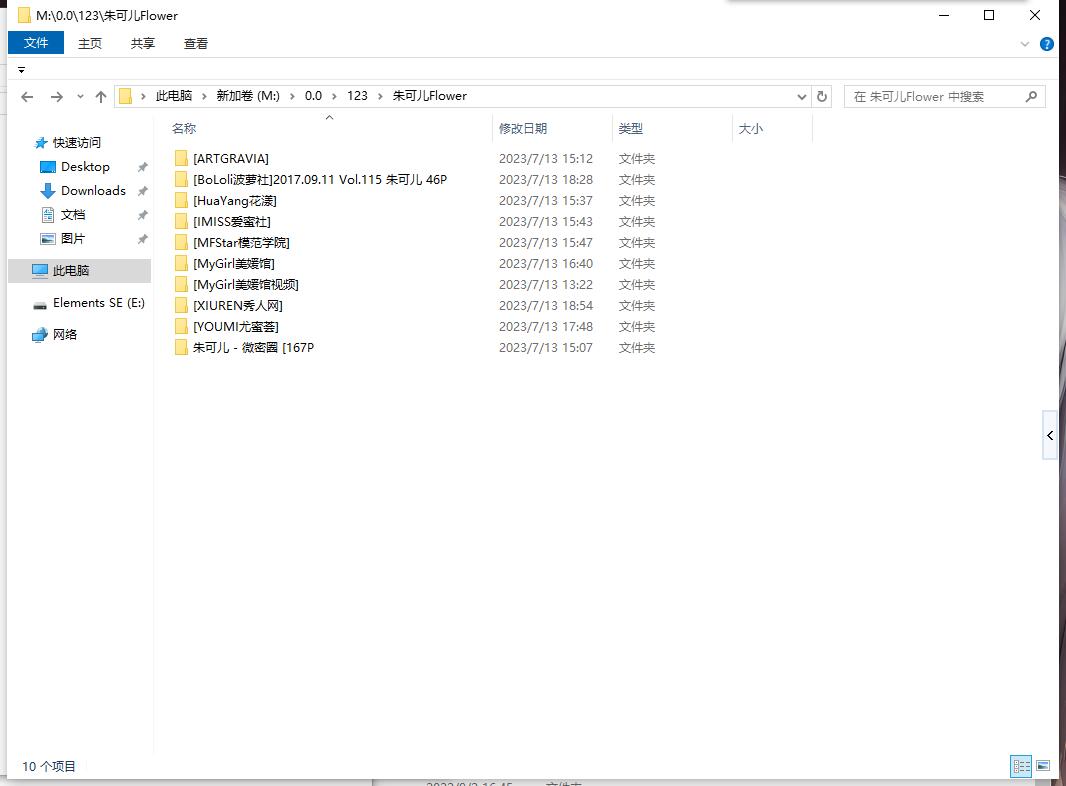Sort by 修改日期 column header
Image resolution: width=1066 pixels, height=786 pixels.
(x=523, y=129)
